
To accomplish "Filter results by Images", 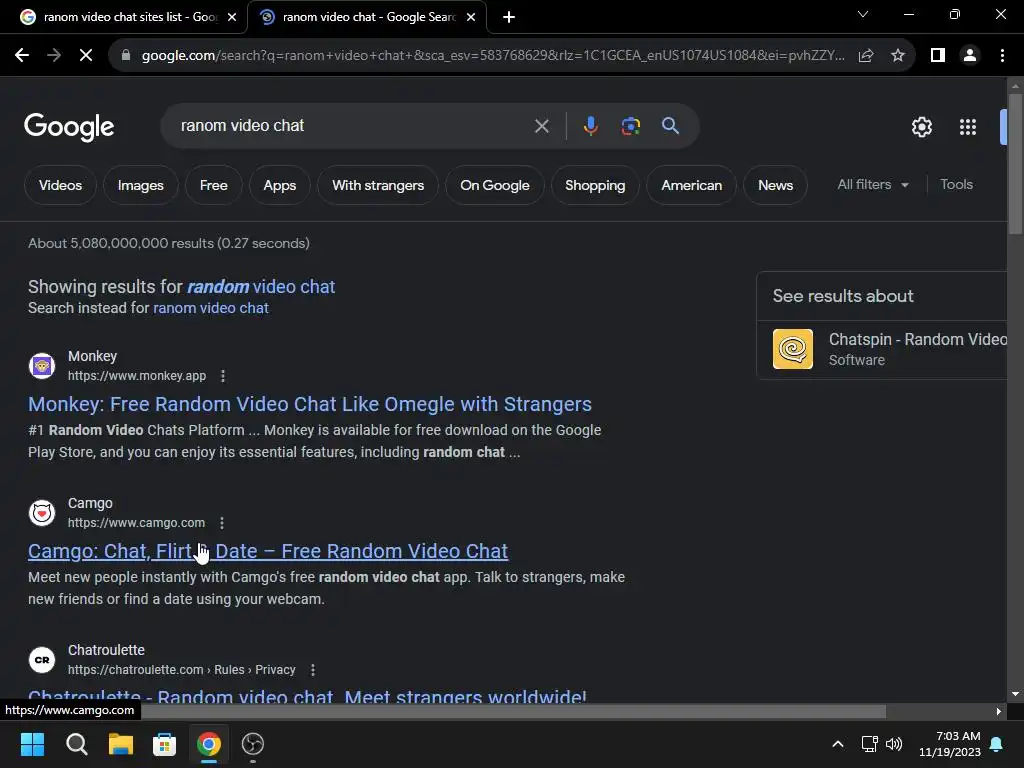I will click(x=140, y=185).
